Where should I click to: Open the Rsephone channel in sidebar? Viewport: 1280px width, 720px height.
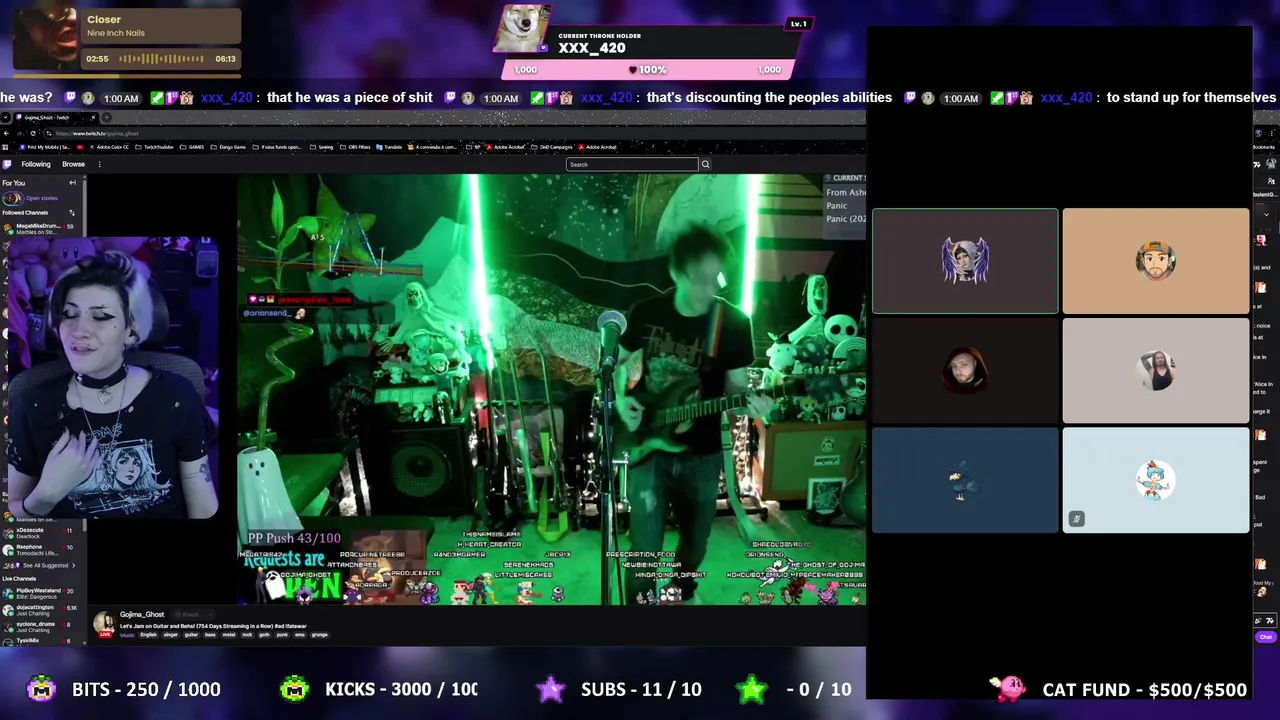click(38, 550)
